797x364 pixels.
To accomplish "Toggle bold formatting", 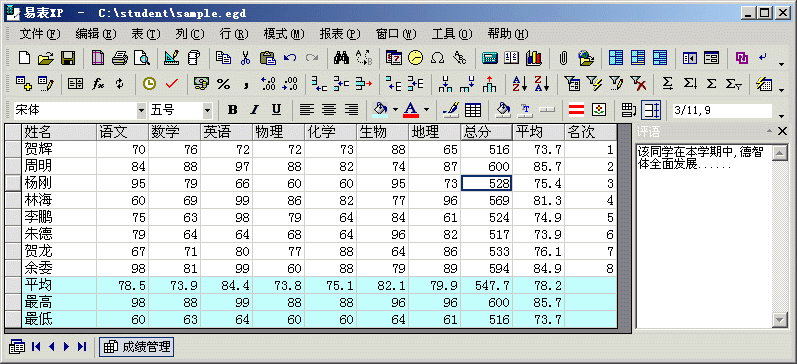I will (232, 109).
